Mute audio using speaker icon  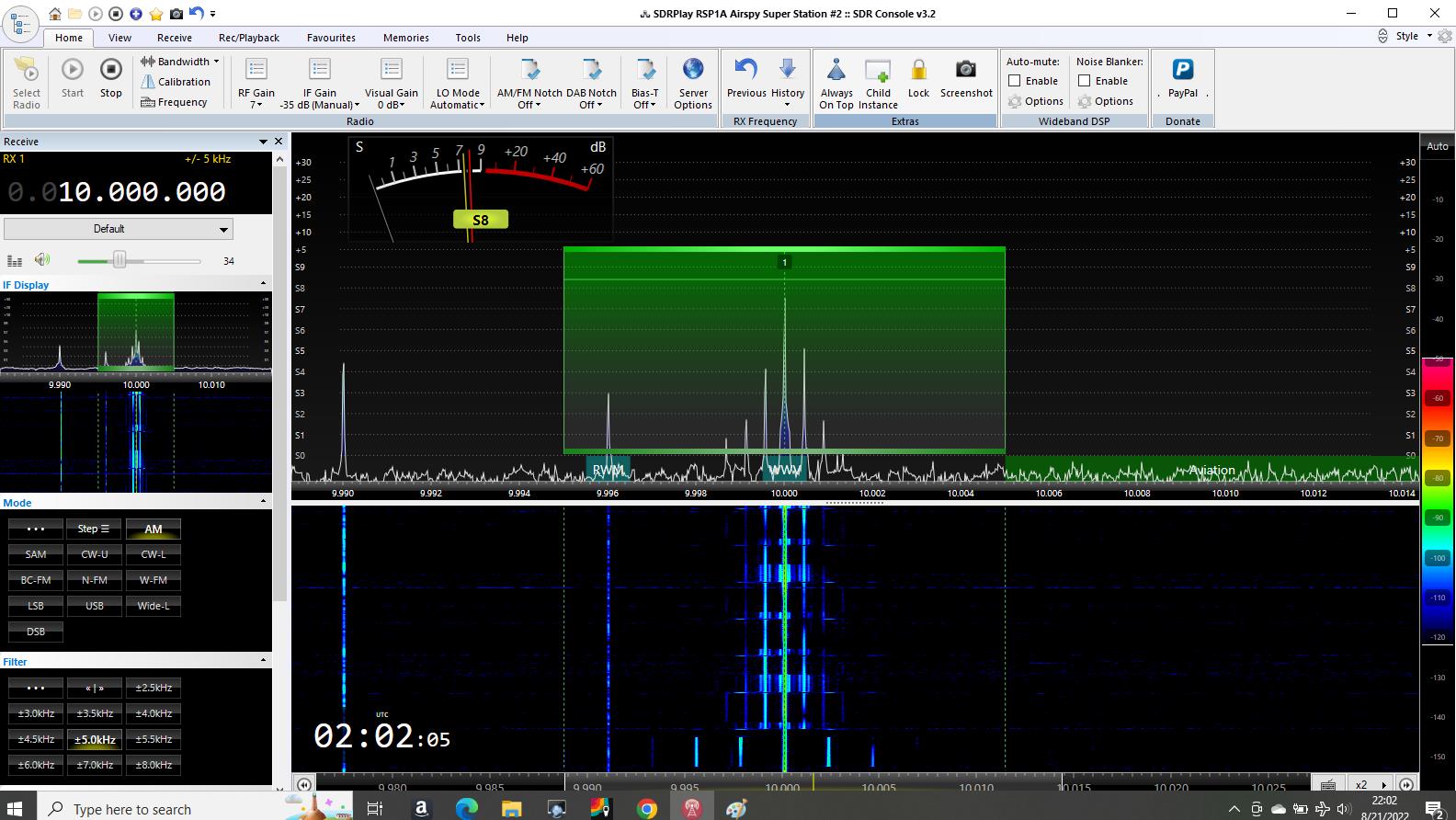tap(42, 260)
